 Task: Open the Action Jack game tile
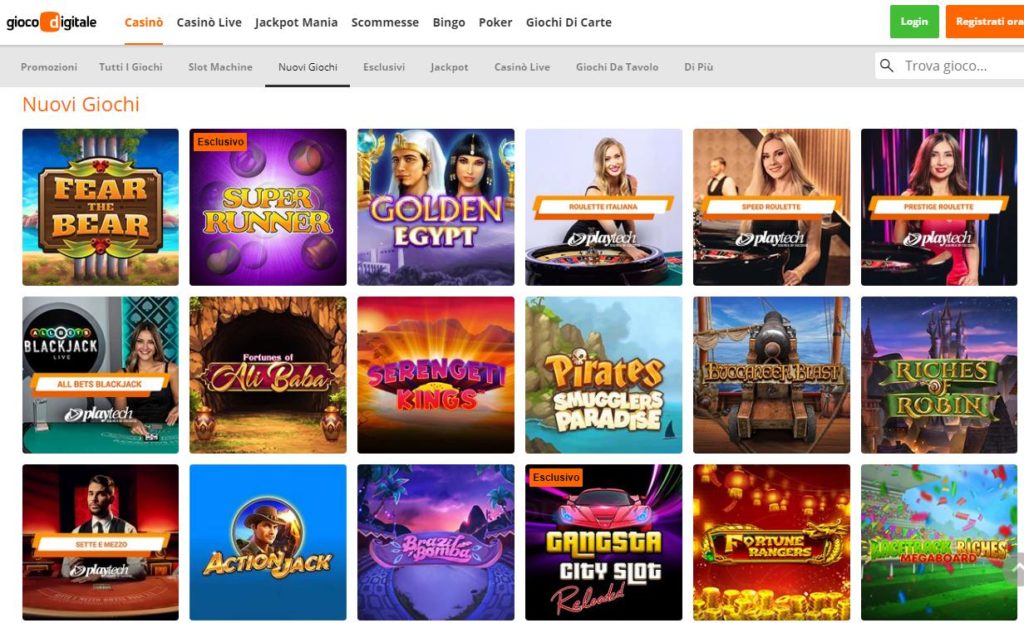coord(268,542)
